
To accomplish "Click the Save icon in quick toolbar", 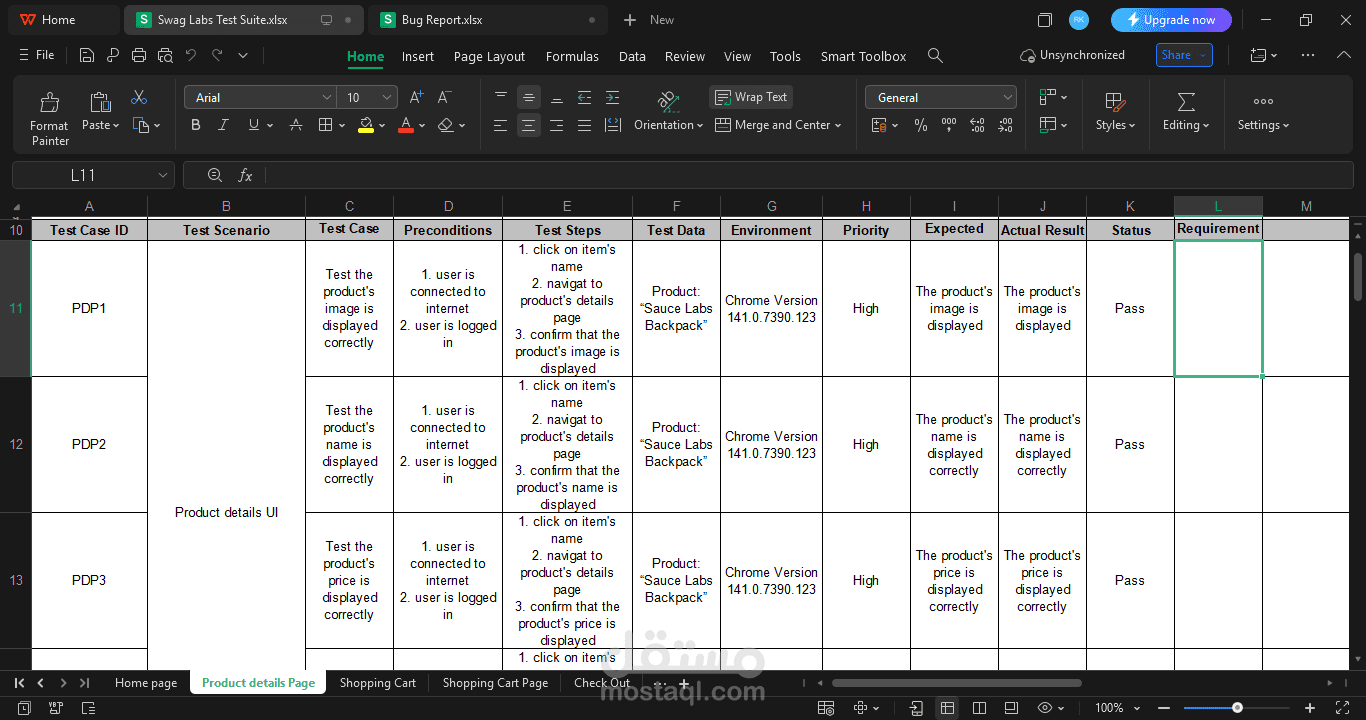I will click(87, 56).
